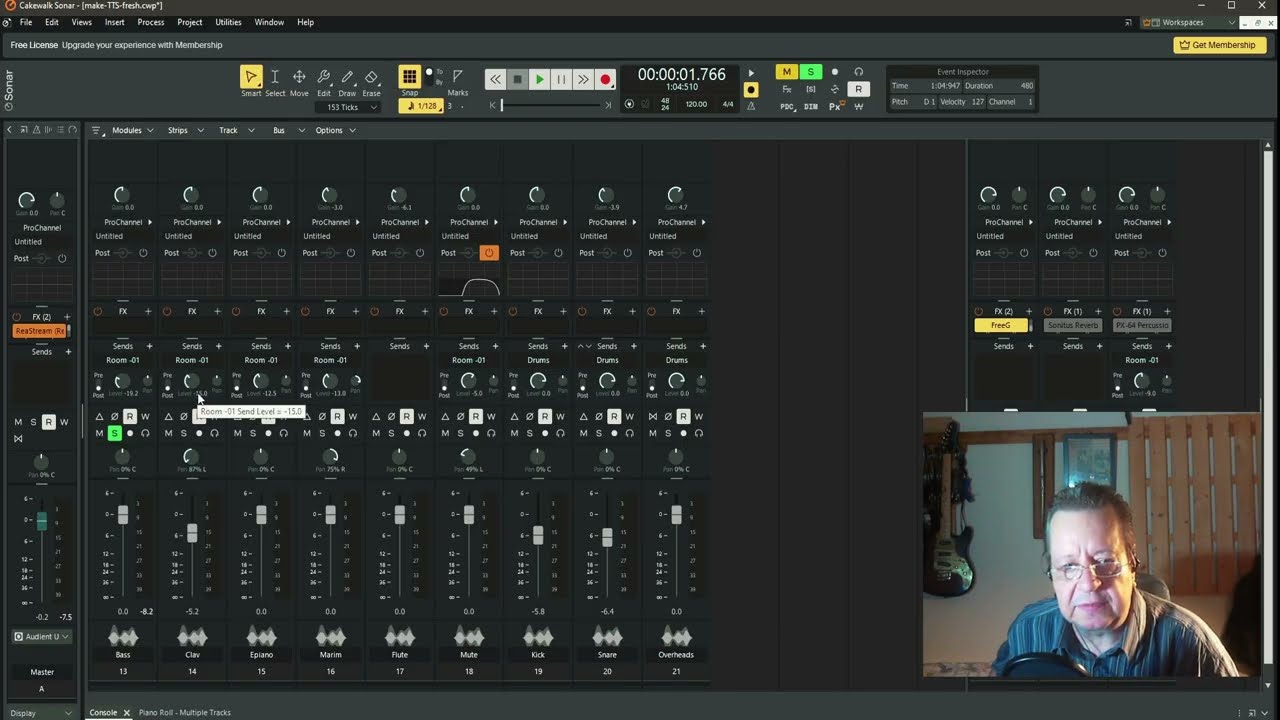Toggle the Snap grid button
The width and height of the screenshot is (1280, 720).
(409, 77)
